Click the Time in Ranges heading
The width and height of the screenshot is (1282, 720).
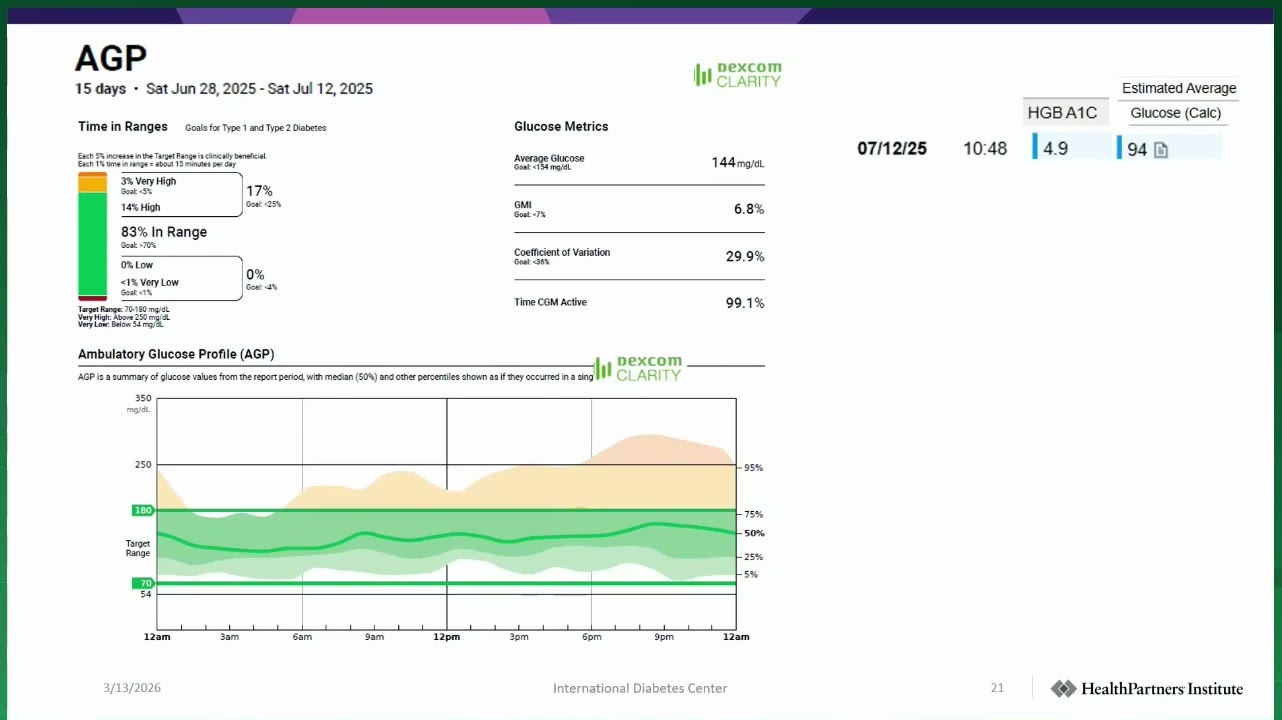click(123, 127)
